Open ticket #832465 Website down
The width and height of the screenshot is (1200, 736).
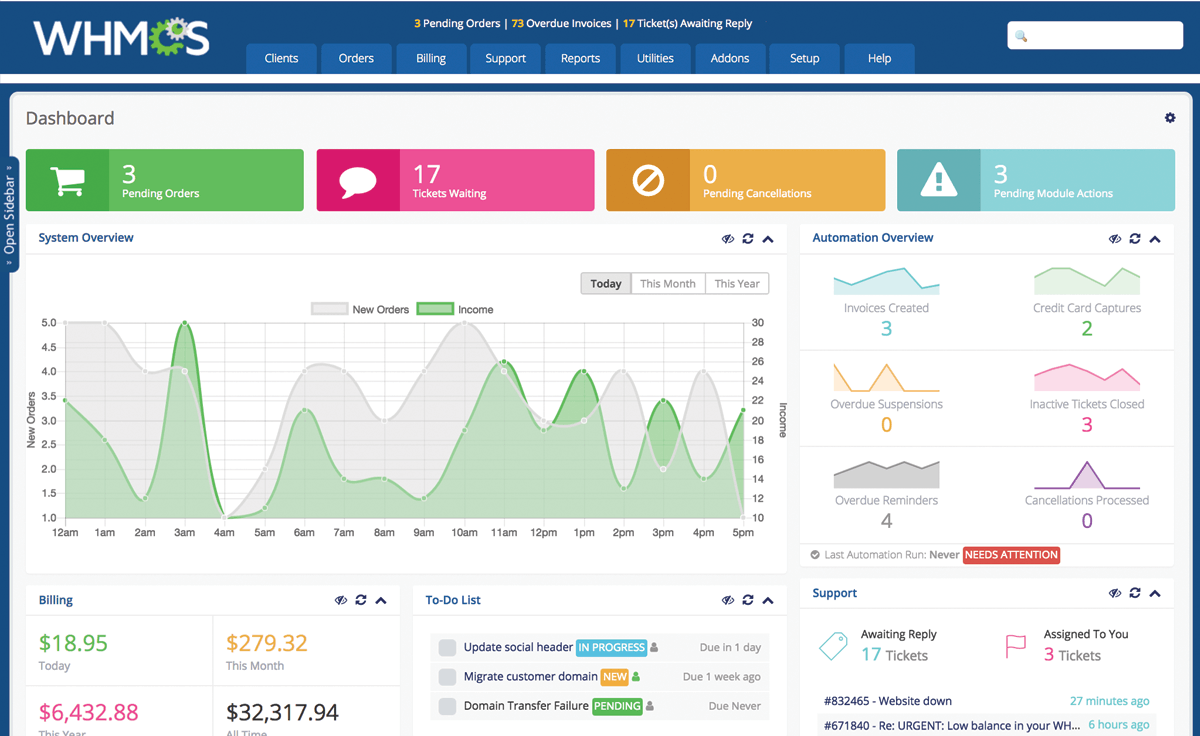(888, 701)
